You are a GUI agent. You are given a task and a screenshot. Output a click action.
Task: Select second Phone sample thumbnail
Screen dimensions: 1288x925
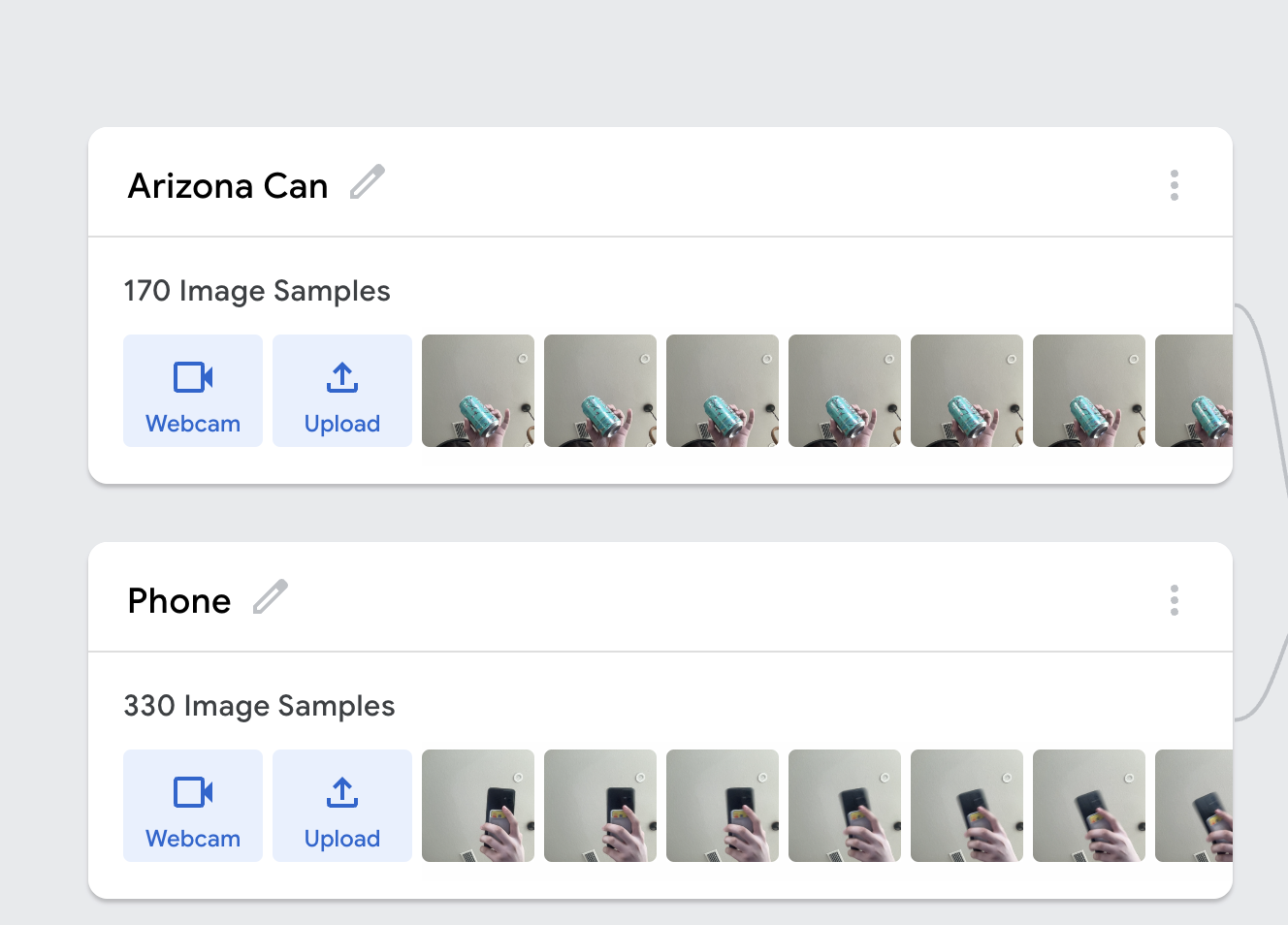(600, 806)
